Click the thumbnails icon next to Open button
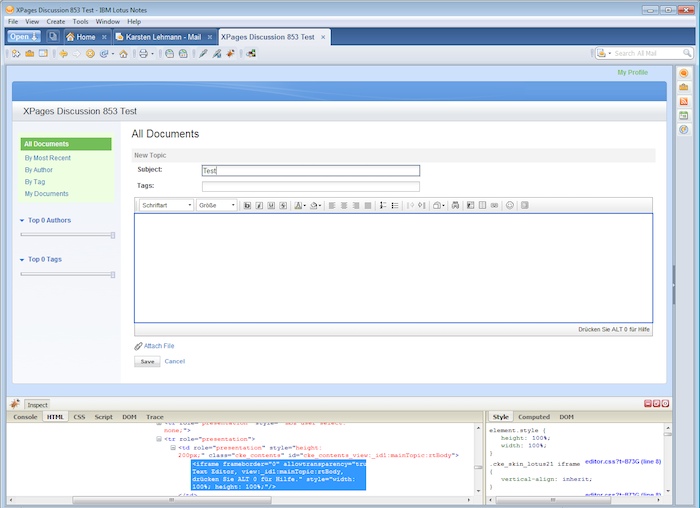The image size is (700, 508). pos(53,37)
